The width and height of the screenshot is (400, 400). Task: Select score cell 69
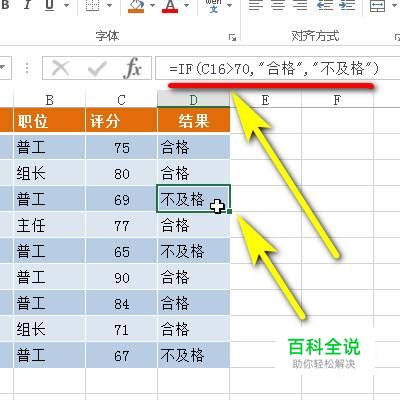pos(121,199)
